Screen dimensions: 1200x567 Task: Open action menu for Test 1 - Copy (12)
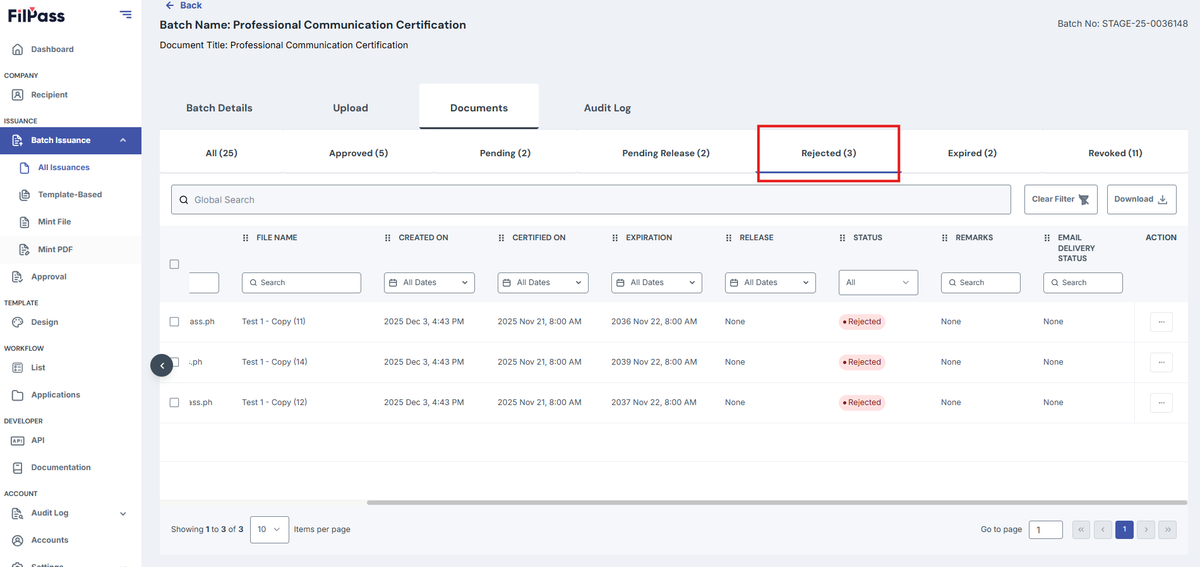click(x=1161, y=402)
